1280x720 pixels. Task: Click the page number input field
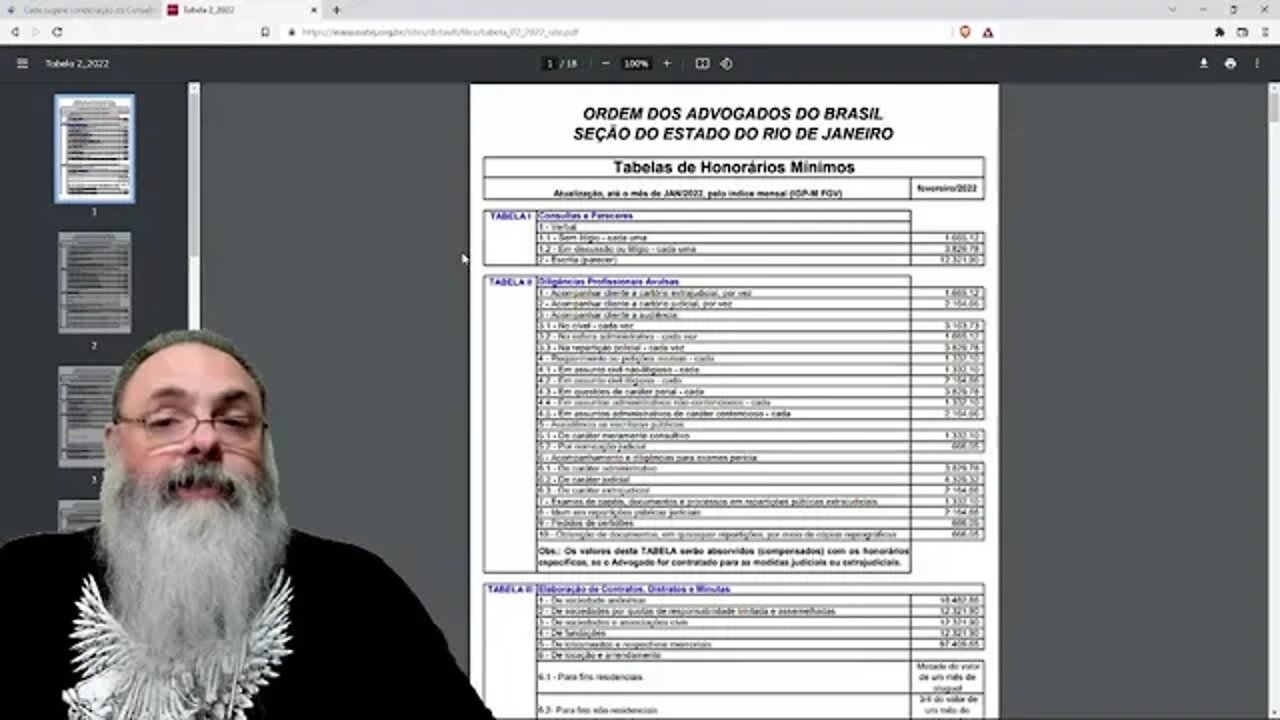coord(549,63)
